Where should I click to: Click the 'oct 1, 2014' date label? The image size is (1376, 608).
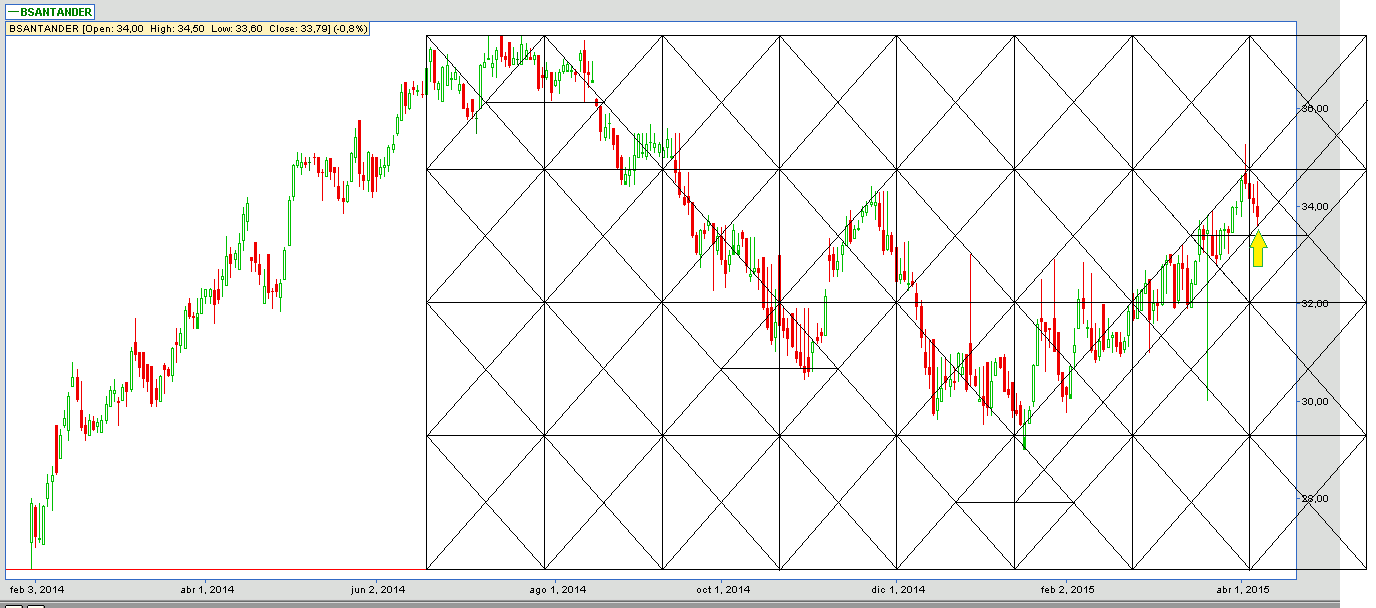click(x=723, y=590)
